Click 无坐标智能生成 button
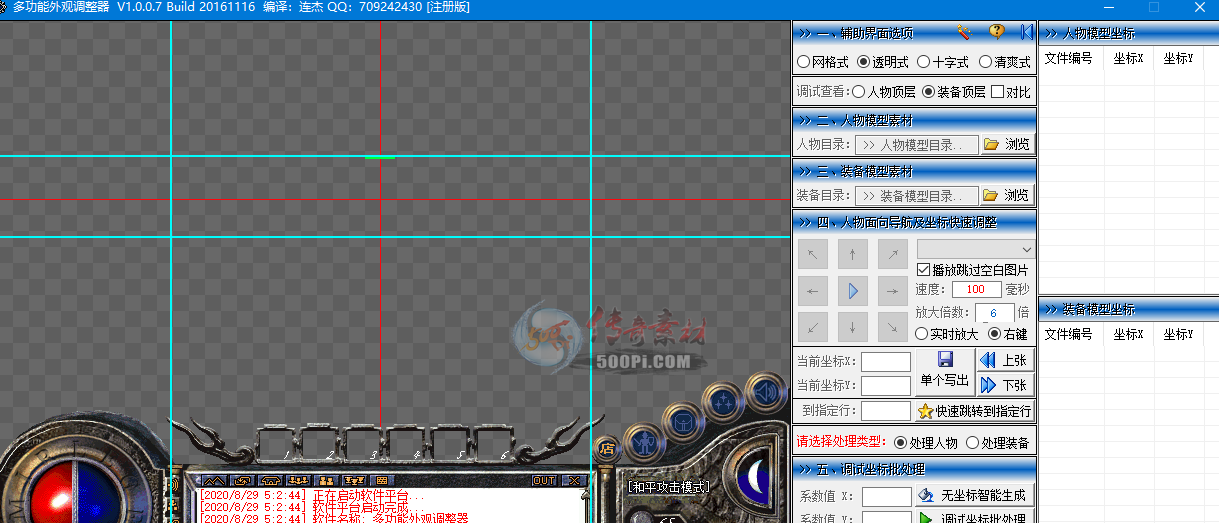Screen dimensions: 1219x523 click(975, 495)
